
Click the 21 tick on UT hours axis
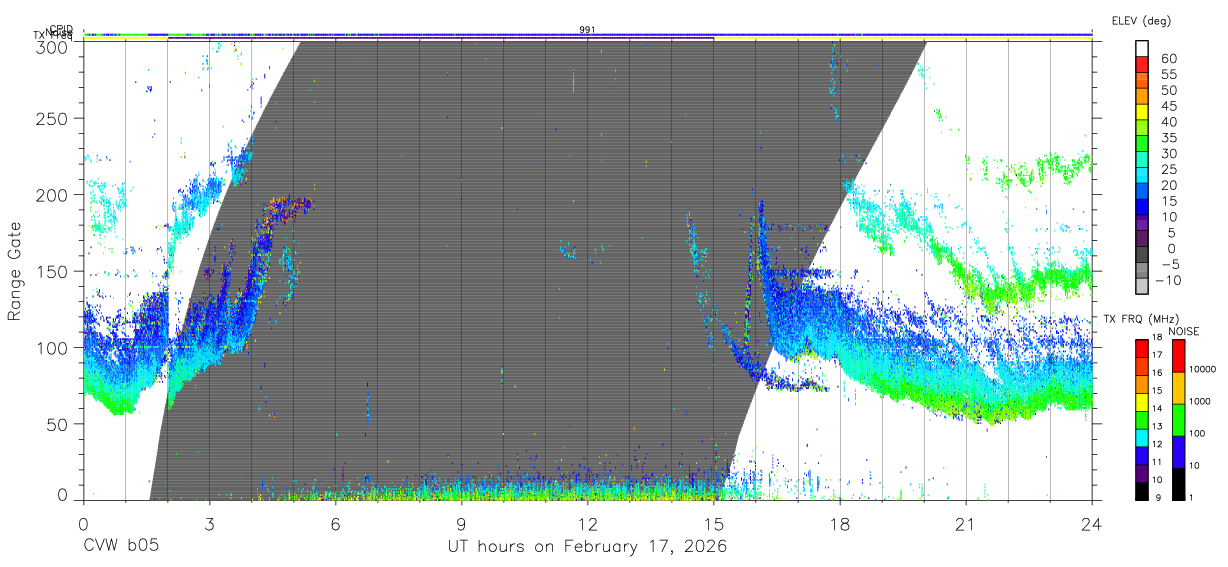pyautogui.click(x=965, y=524)
